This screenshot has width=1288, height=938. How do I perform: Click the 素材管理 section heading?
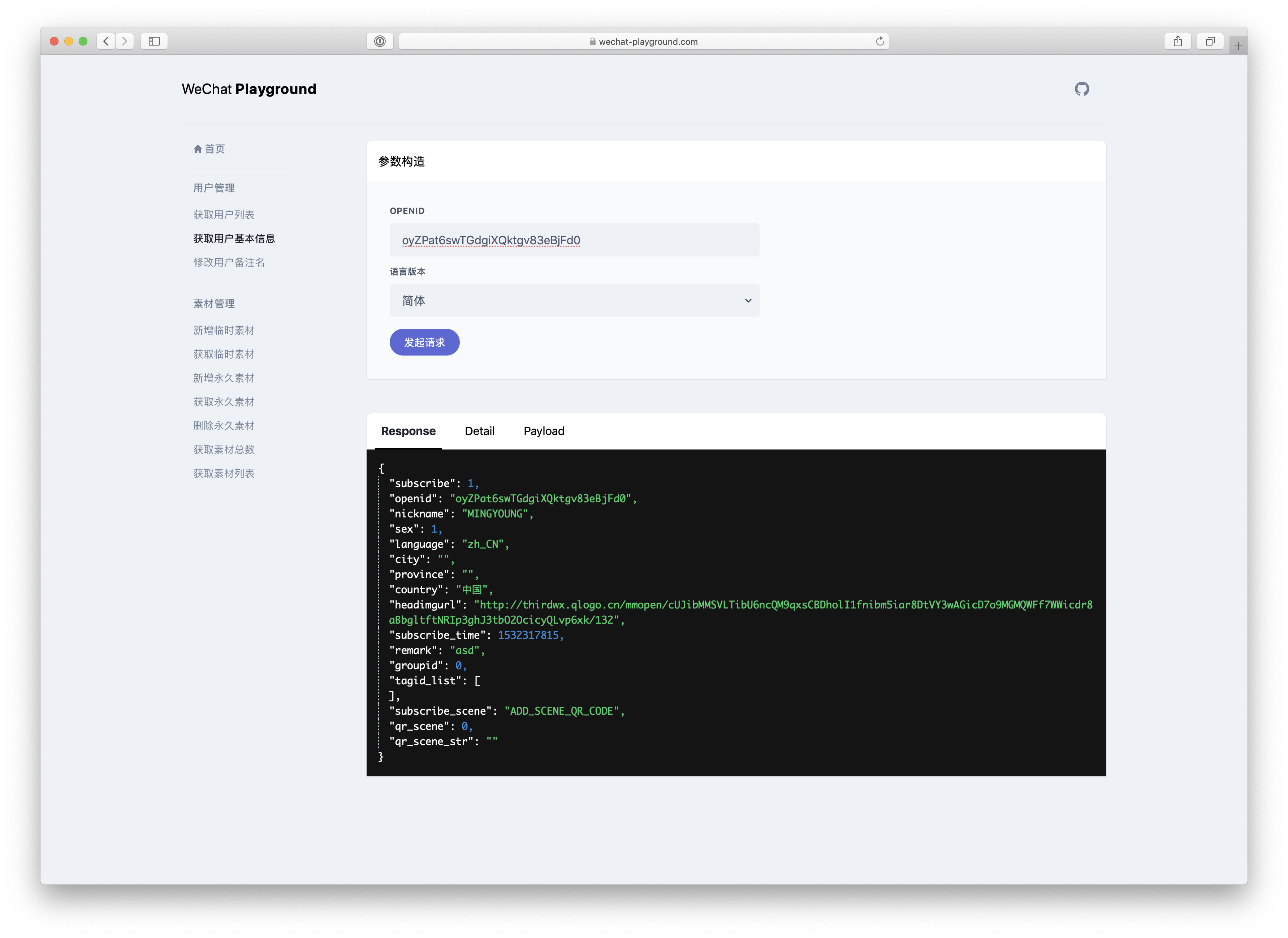[x=213, y=304]
